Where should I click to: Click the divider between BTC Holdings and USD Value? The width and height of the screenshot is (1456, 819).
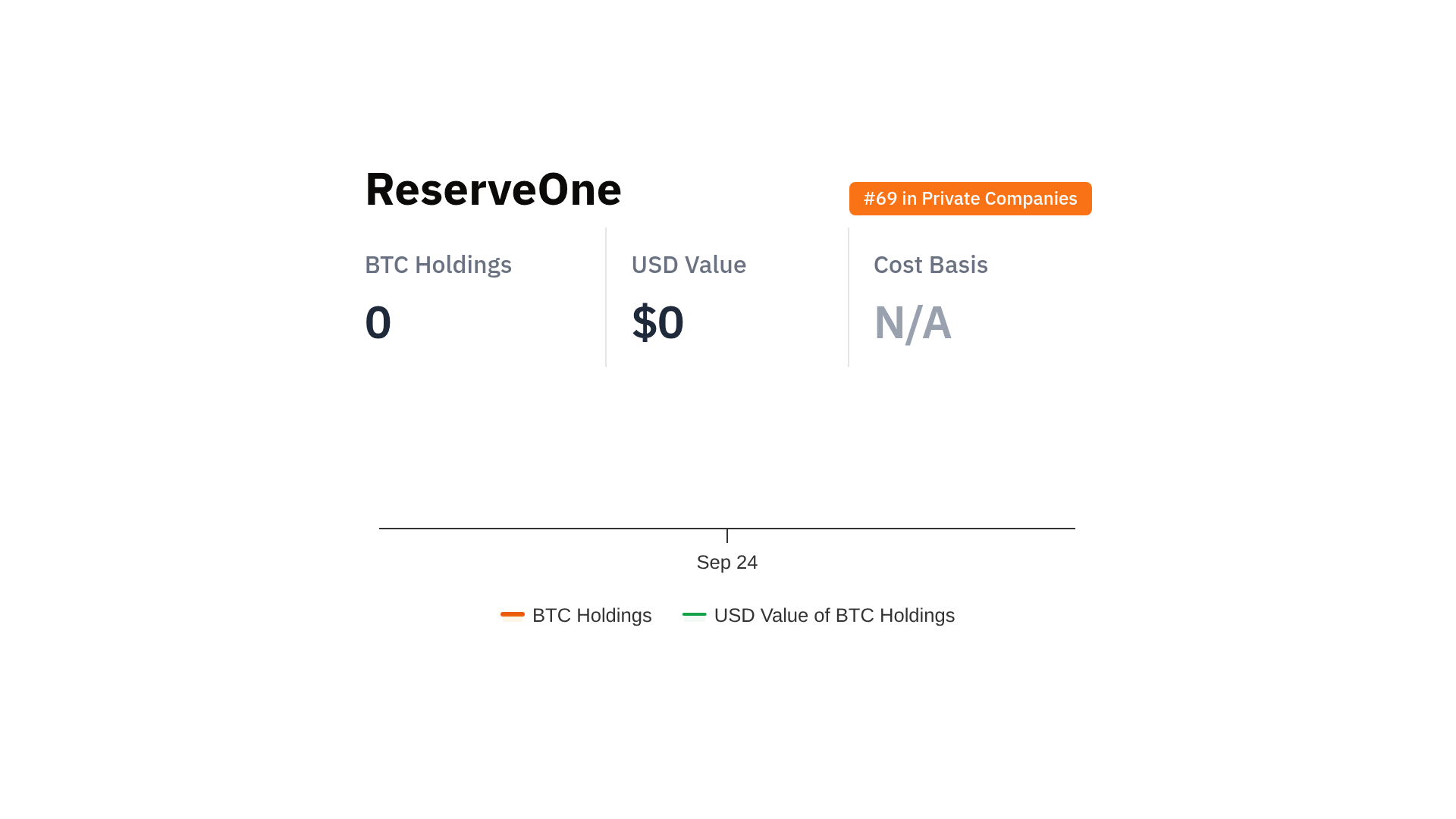pos(606,297)
